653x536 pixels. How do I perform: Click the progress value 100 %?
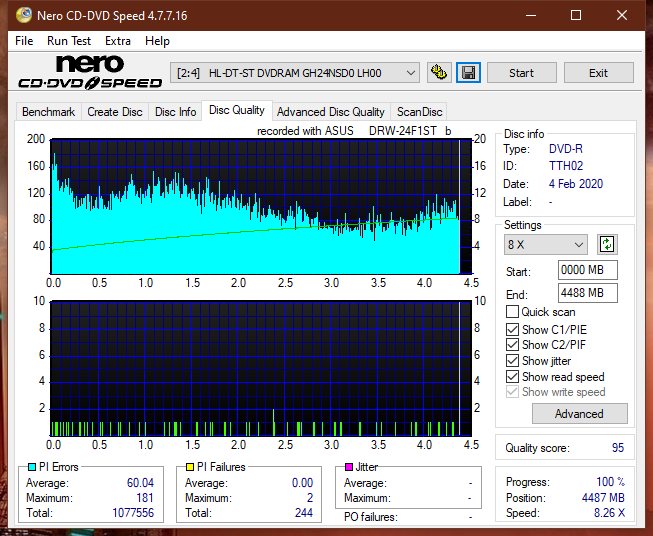[x=610, y=482]
